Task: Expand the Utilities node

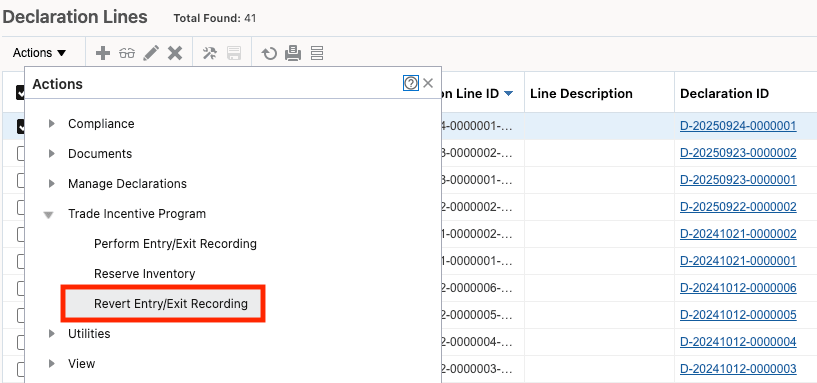Action: (51, 333)
